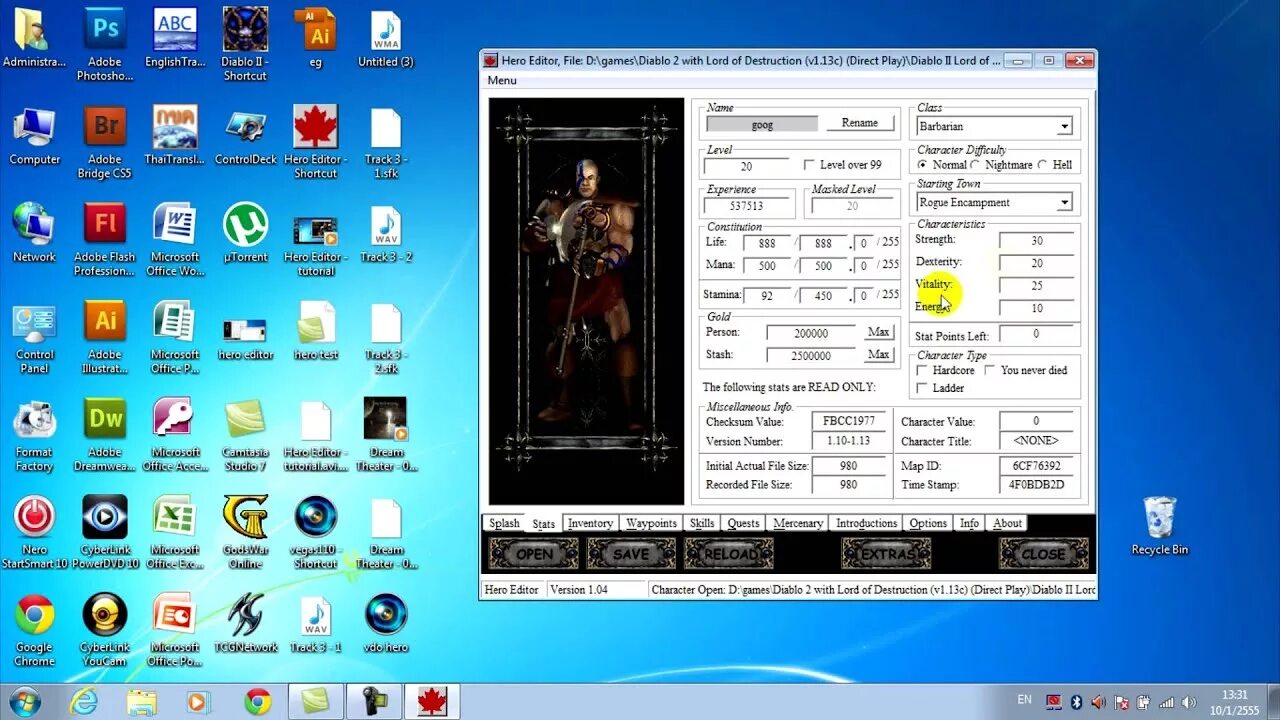Screen dimensions: 1280x720
Task: Launch Diablo II shortcut icon
Action: [x=245, y=43]
